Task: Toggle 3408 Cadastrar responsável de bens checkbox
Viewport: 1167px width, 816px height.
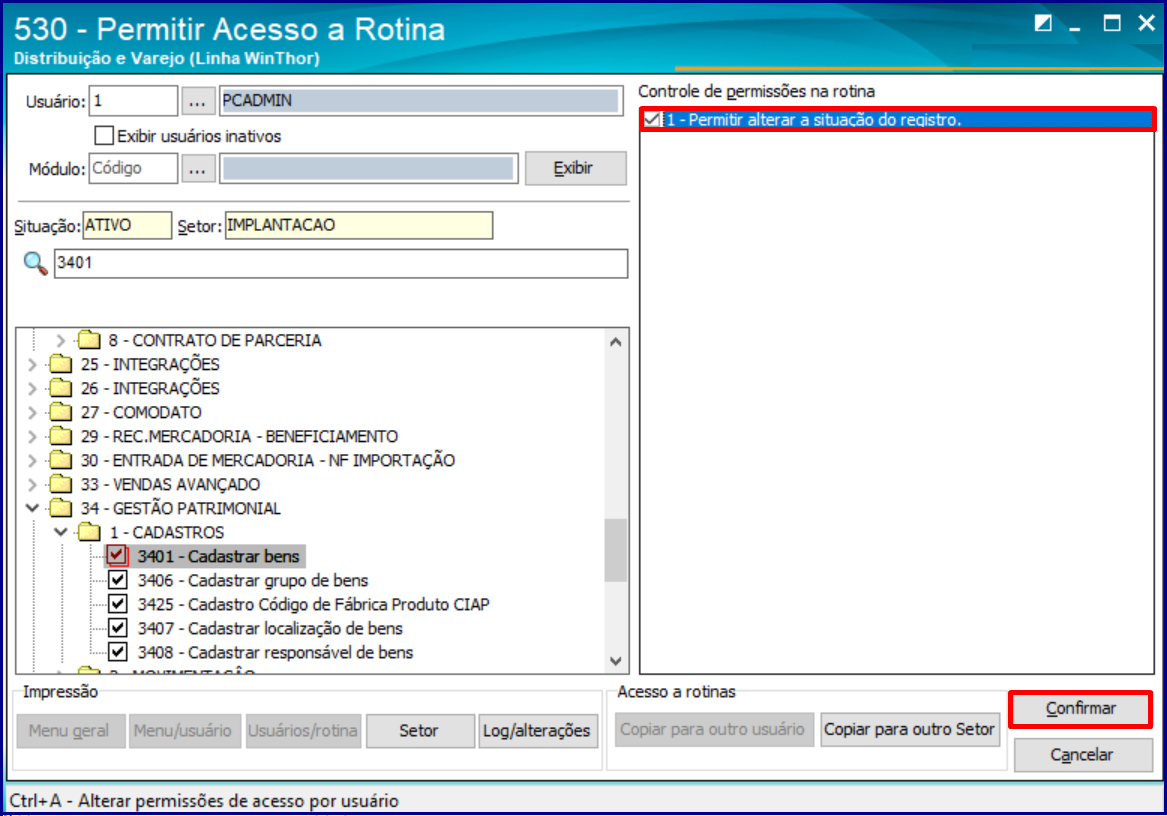Action: click(118, 652)
